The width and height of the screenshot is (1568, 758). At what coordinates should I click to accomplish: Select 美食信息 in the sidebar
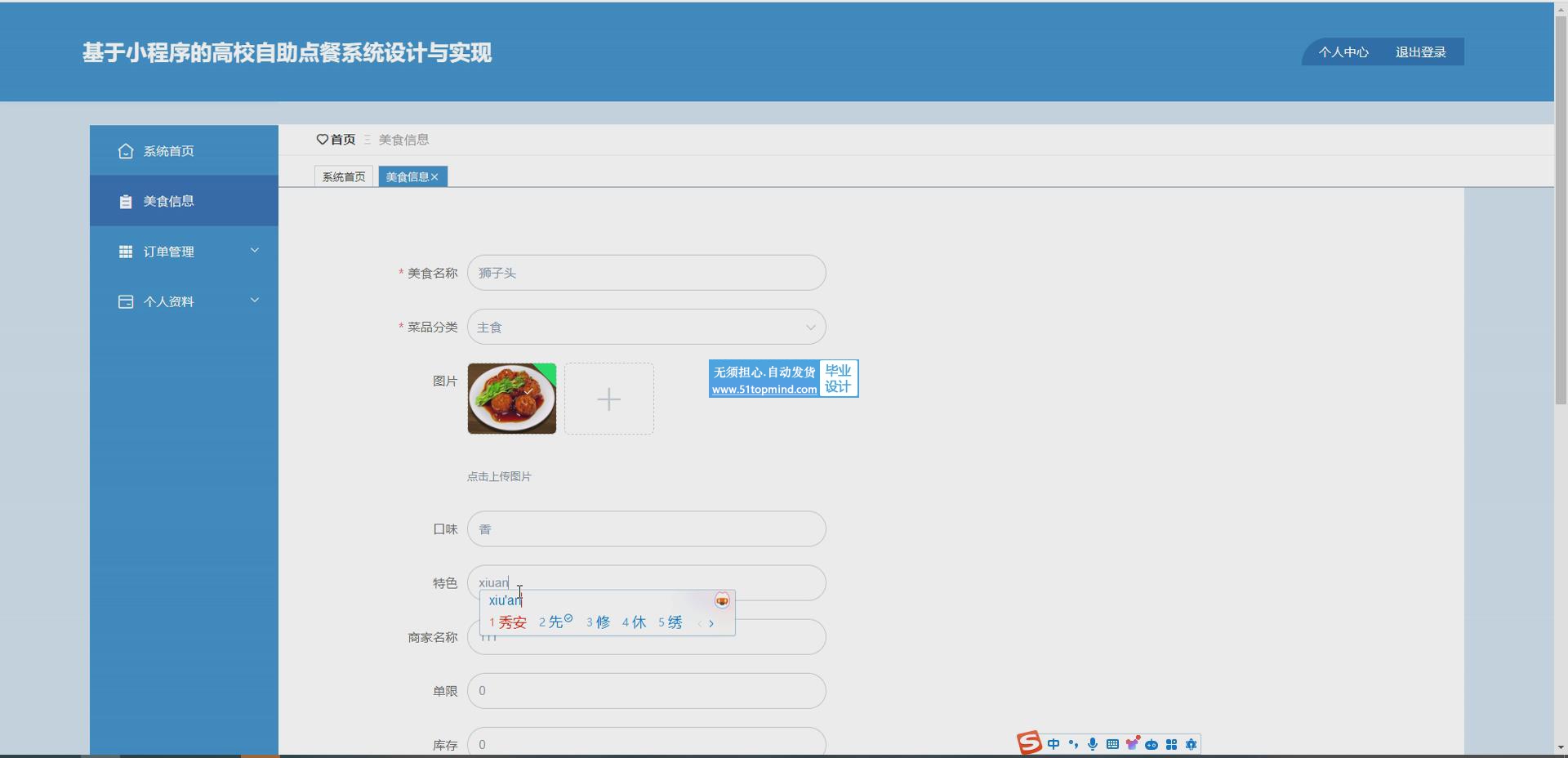(x=184, y=201)
